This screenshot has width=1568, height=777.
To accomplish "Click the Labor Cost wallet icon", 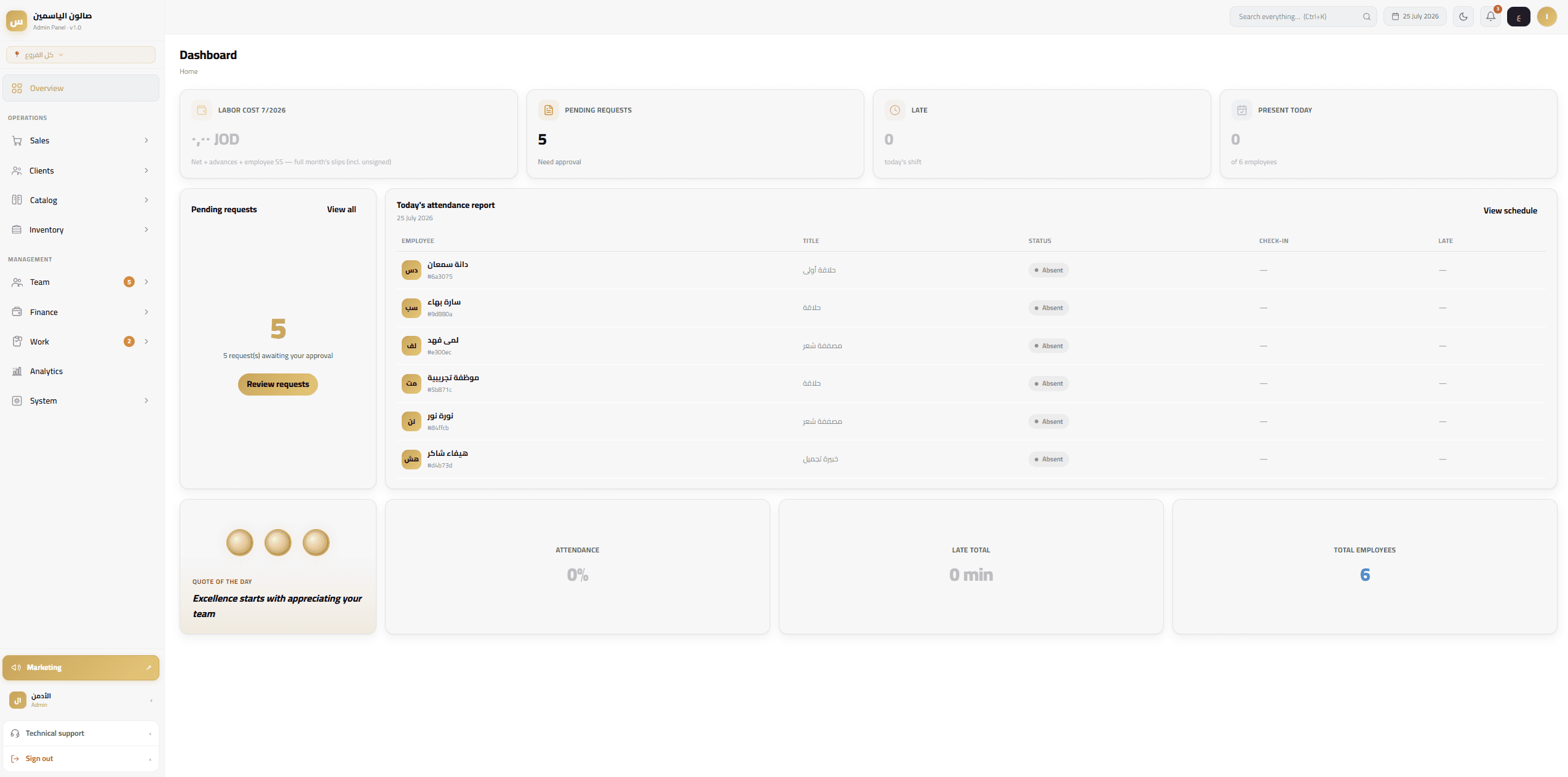I will (202, 110).
